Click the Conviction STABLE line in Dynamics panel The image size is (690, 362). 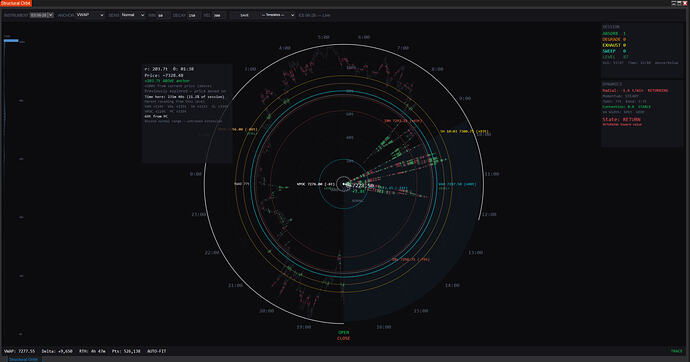(626, 107)
